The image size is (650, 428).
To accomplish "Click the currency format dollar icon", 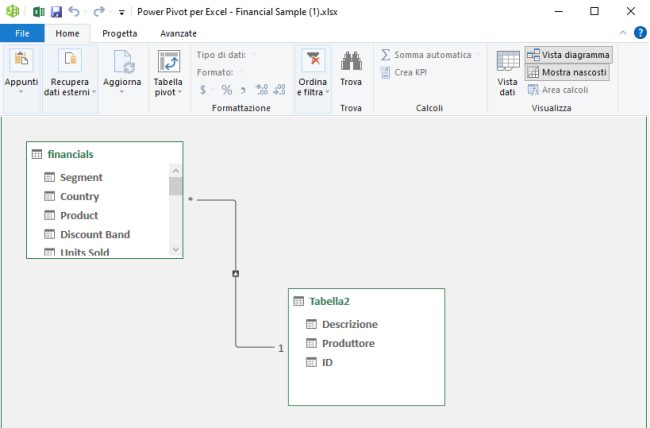I will (x=203, y=90).
